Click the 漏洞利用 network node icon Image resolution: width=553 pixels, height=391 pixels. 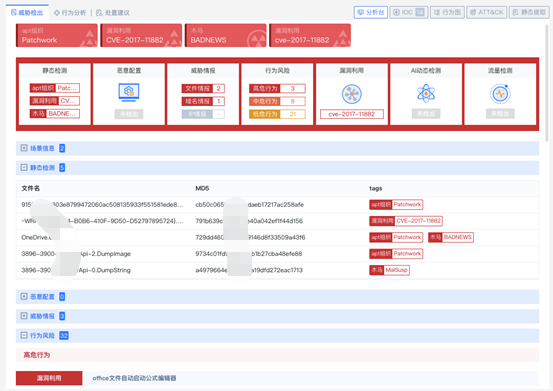coord(352,94)
